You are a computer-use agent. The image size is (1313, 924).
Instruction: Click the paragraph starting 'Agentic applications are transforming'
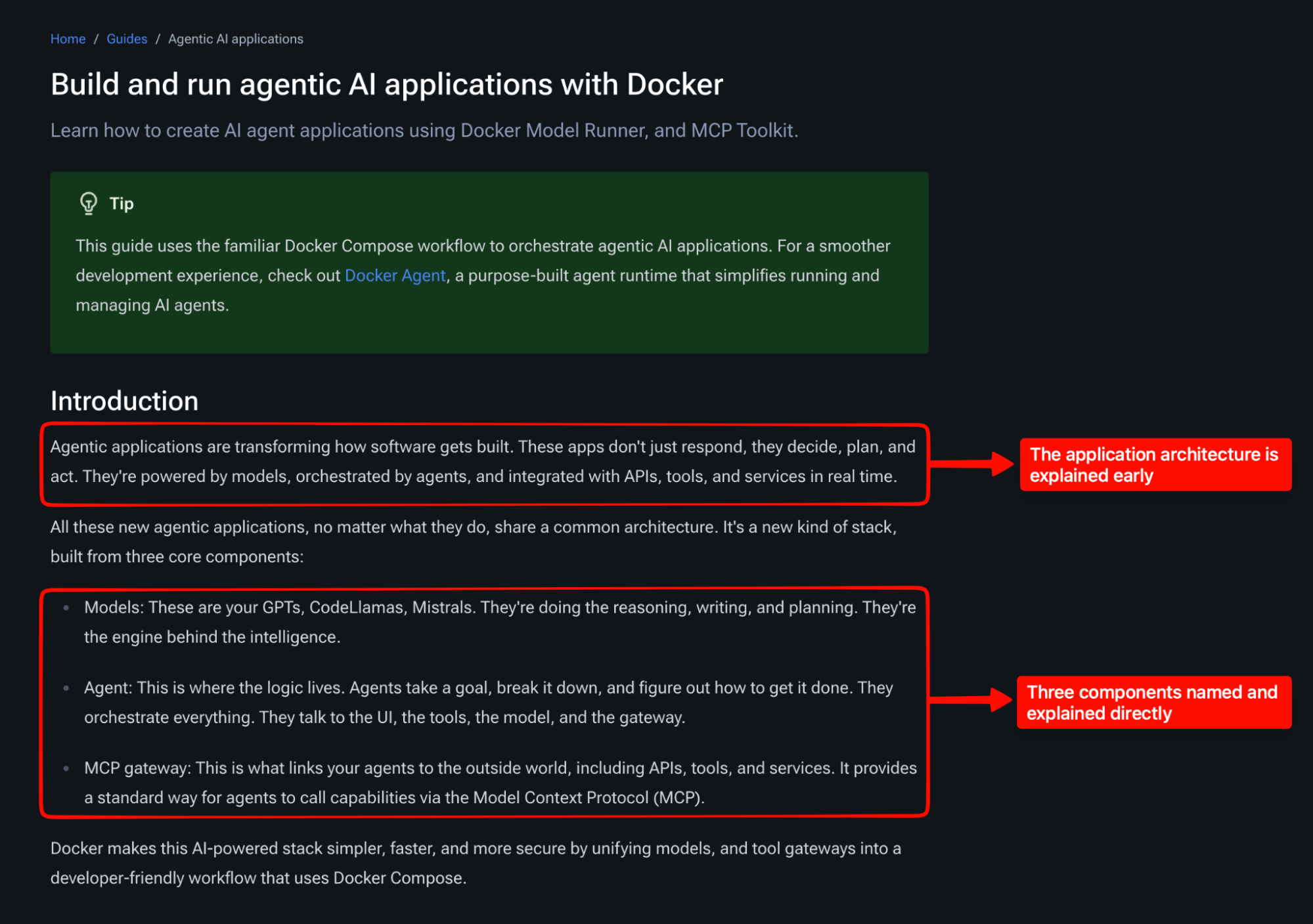click(x=483, y=462)
